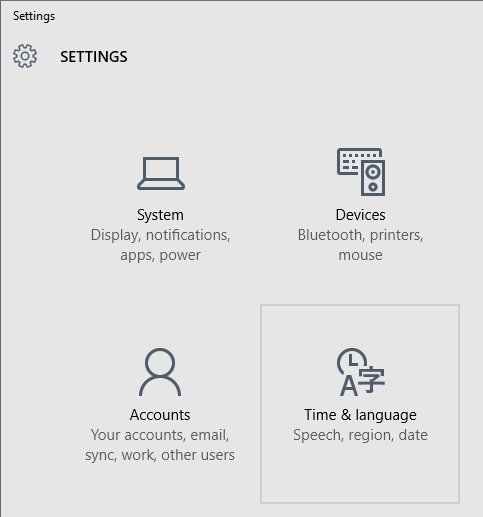483x517 pixels.
Task: Open System via the laptop icon
Action: (x=161, y=173)
